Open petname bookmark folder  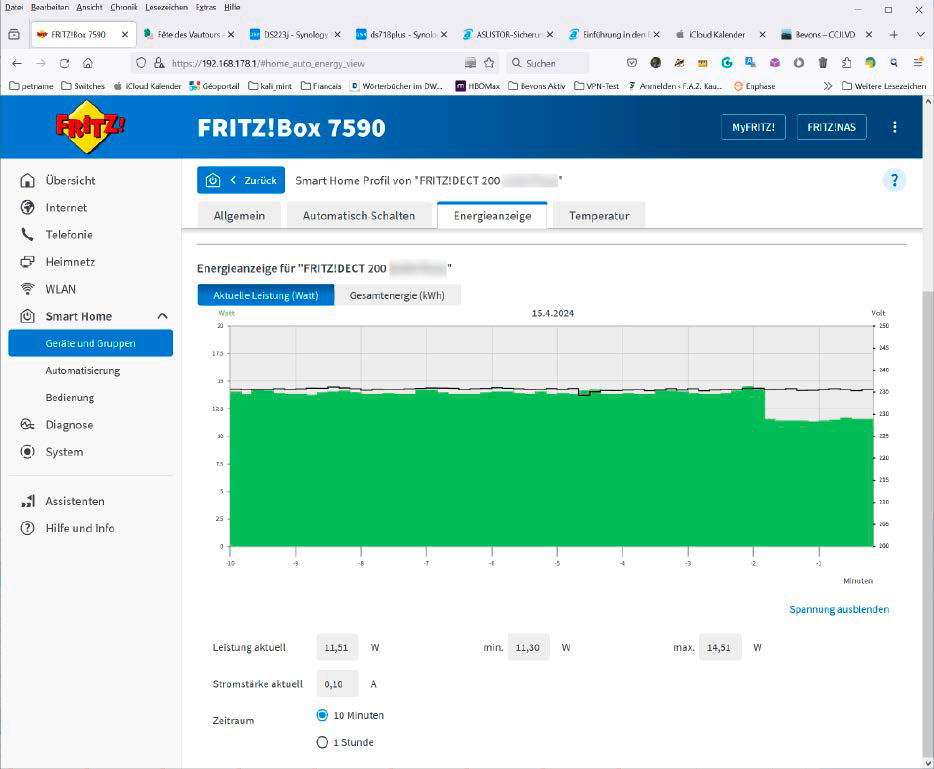[x=32, y=86]
